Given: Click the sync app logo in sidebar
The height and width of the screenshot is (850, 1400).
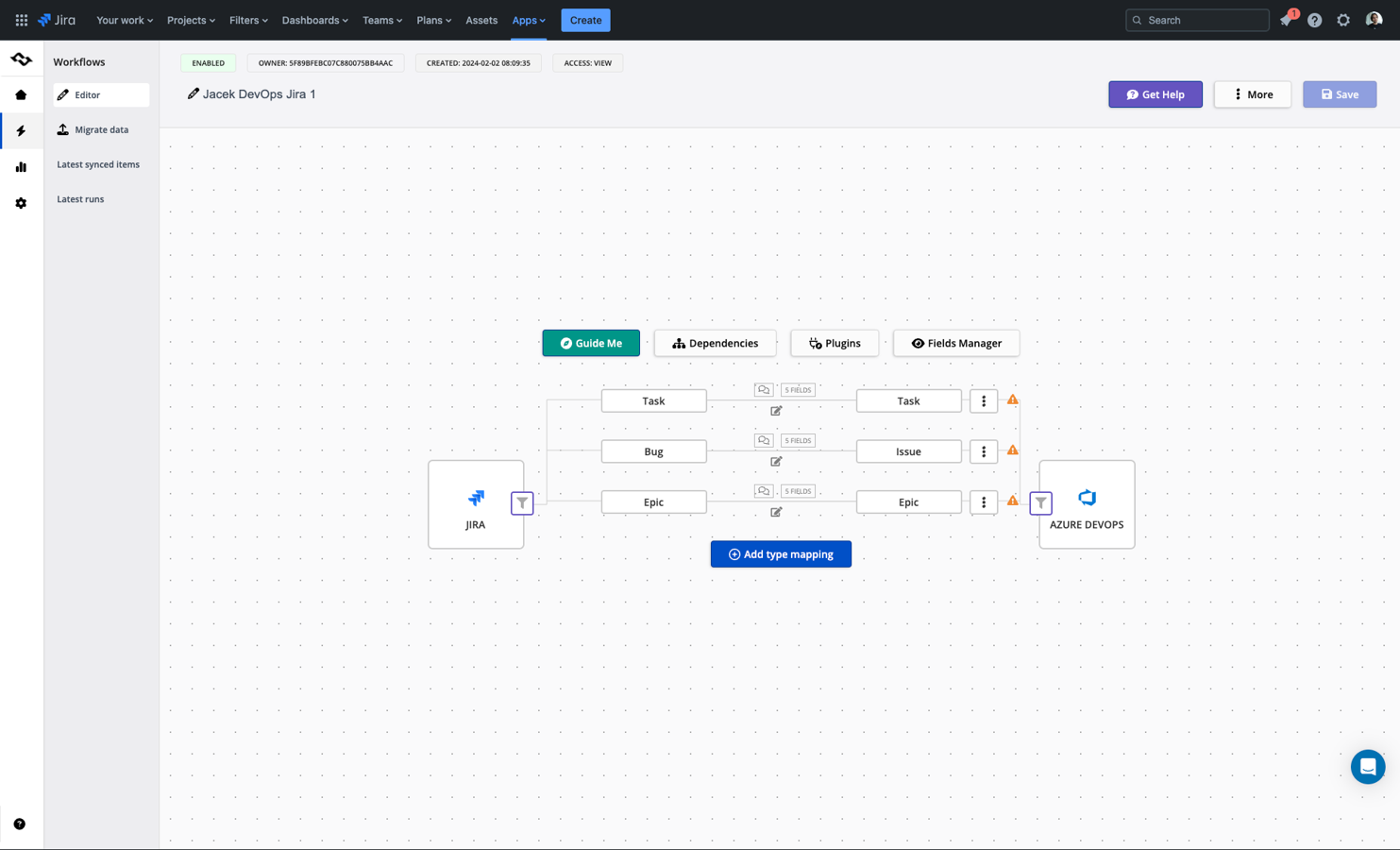Looking at the screenshot, I should click(21, 59).
